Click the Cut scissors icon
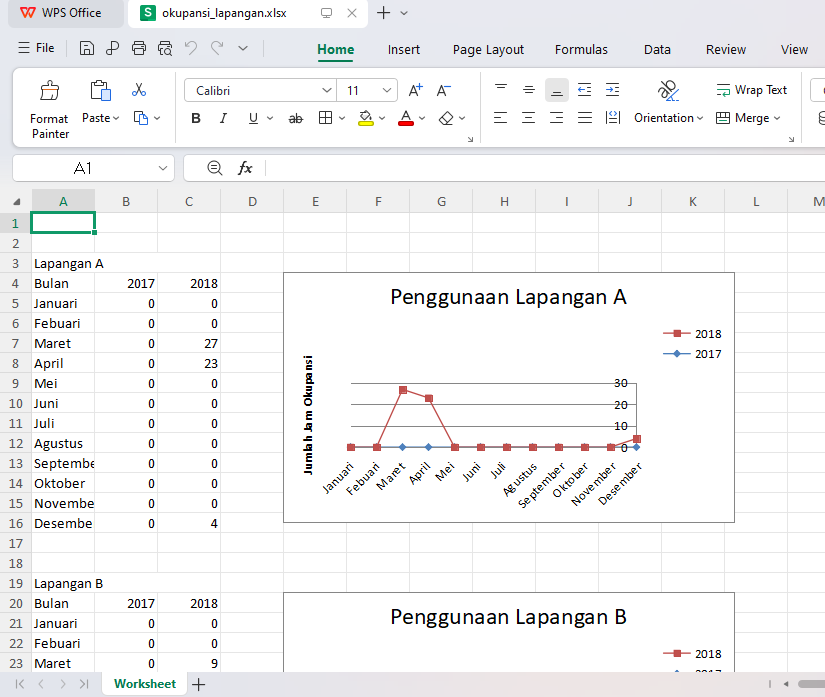Viewport: 825px width, 697px height. (139, 90)
